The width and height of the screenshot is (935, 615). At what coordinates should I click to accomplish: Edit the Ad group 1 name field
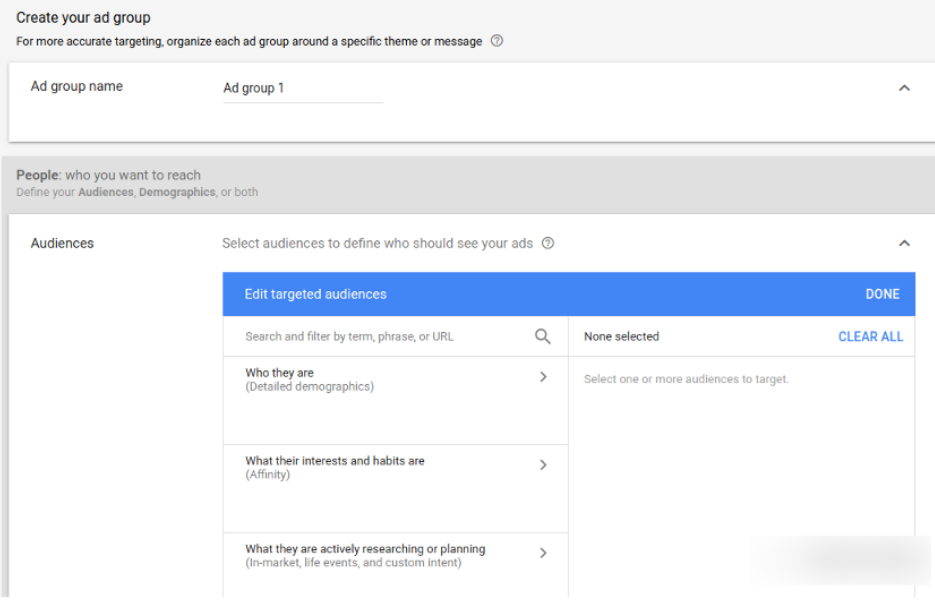click(302, 88)
